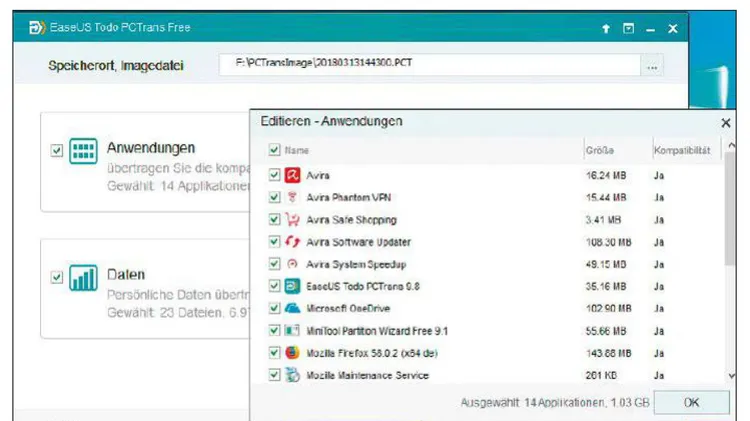Screen dimensions: 750x421
Task: Click the Avira System Speedup icon
Action: [x=292, y=264]
